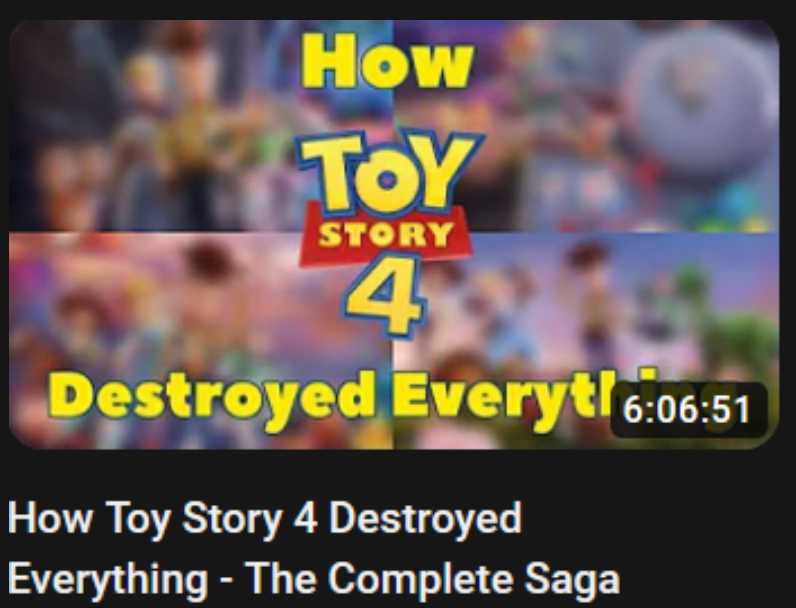
Task: Click the word 'How' in the title text
Action: point(51,518)
